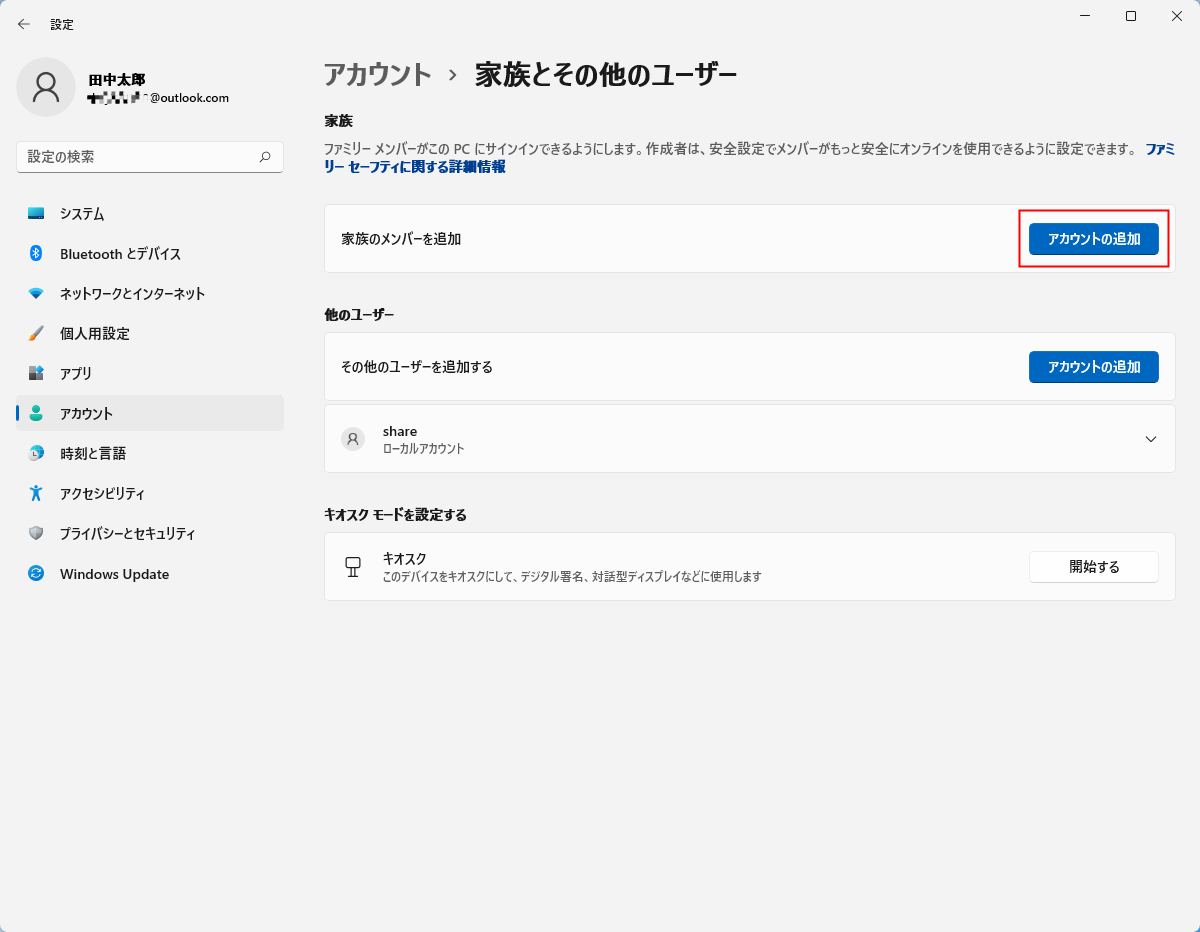Open プライバシーとセキュリティ page
The image size is (1200, 932).
click(150, 533)
